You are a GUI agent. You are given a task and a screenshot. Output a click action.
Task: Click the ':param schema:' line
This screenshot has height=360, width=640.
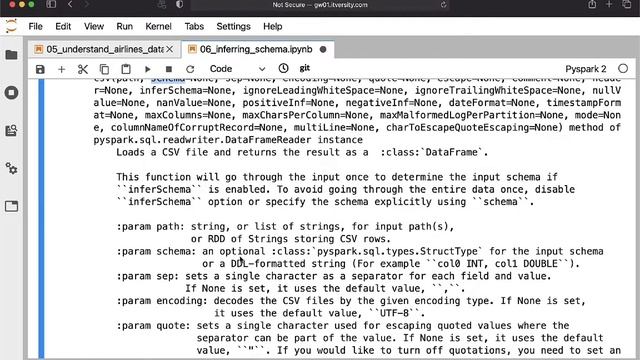coord(360,251)
